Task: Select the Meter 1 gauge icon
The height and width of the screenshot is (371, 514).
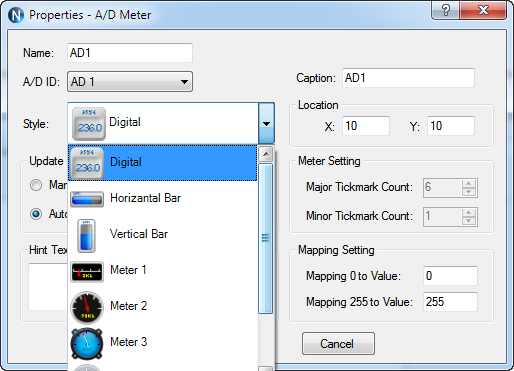Action: [87, 272]
